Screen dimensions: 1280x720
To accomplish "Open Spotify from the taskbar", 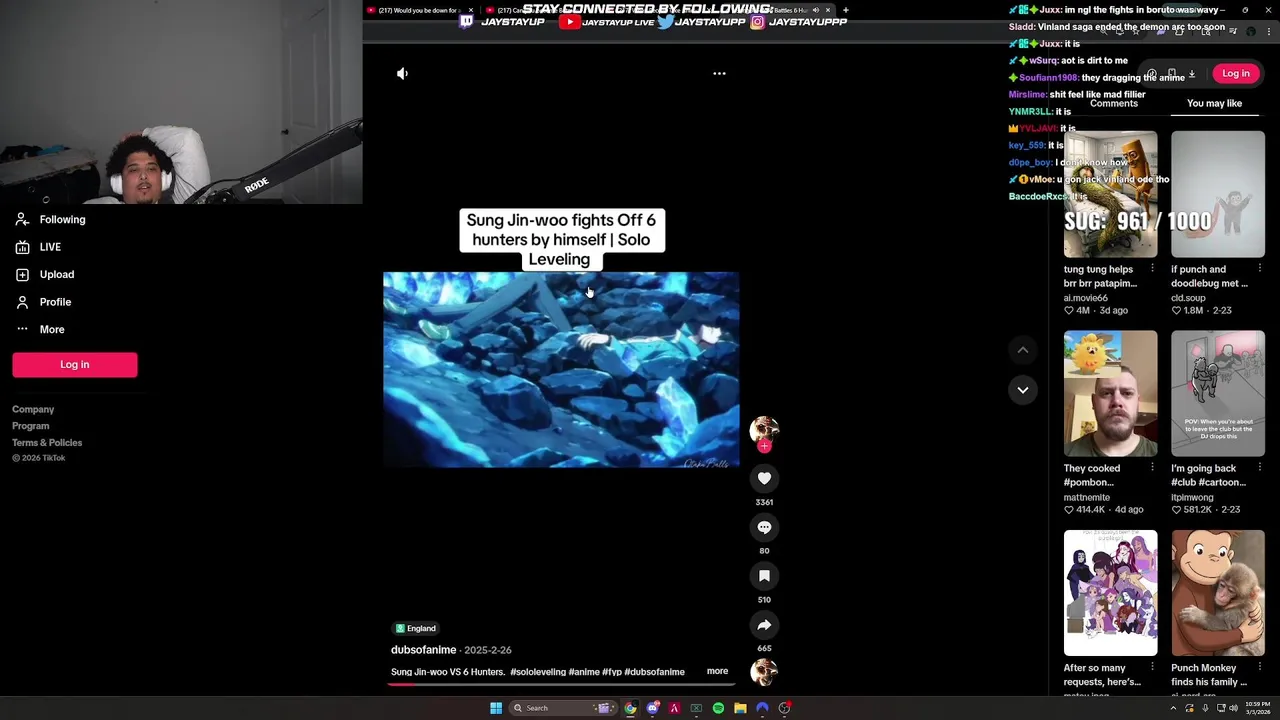I will click(x=718, y=708).
